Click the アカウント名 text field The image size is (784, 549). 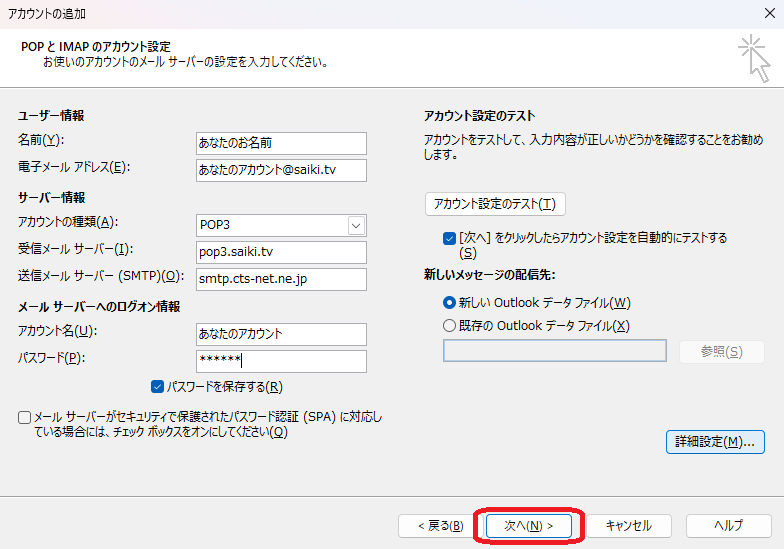(282, 334)
